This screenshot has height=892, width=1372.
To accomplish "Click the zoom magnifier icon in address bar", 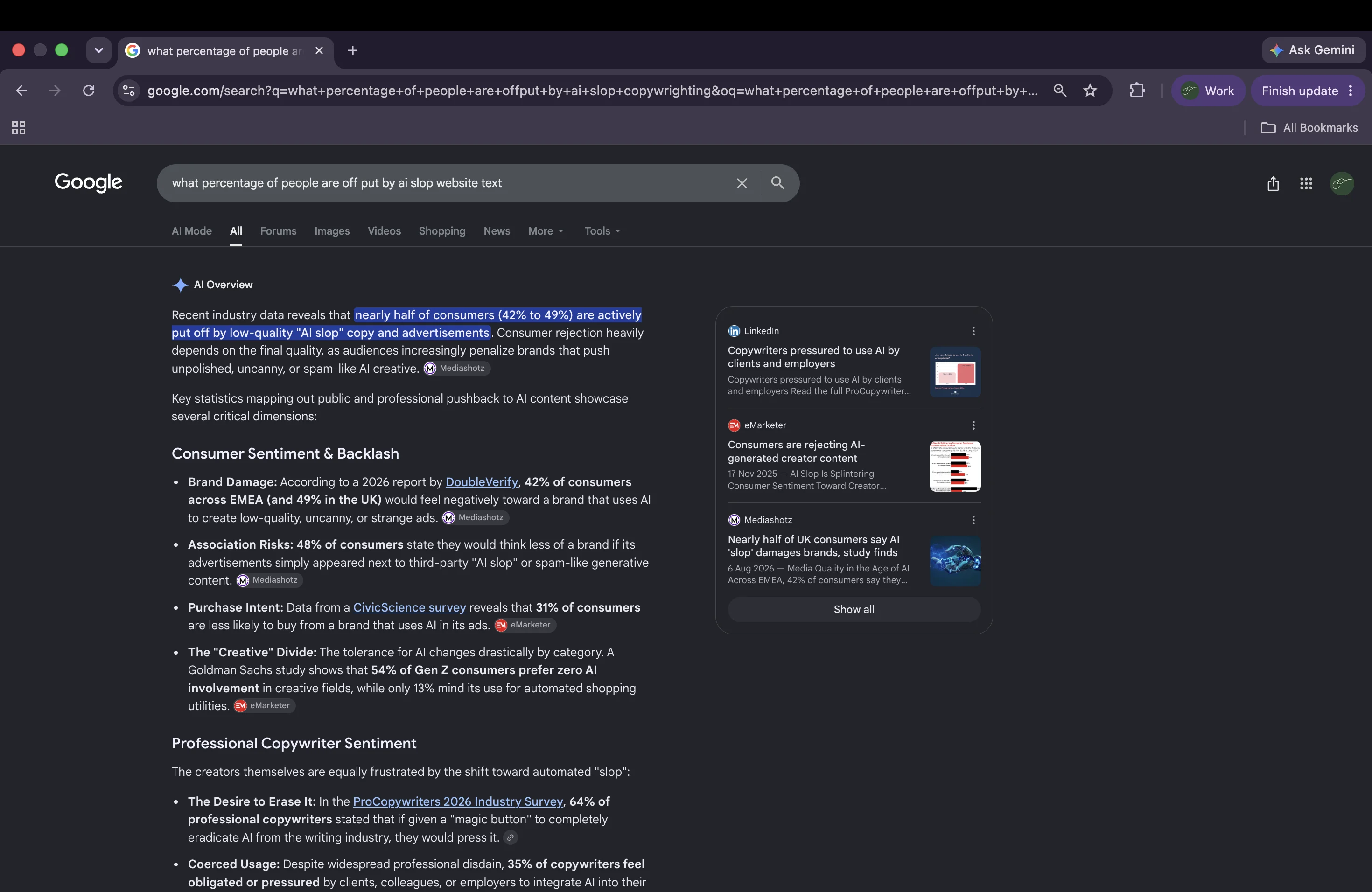I will (x=1059, y=91).
